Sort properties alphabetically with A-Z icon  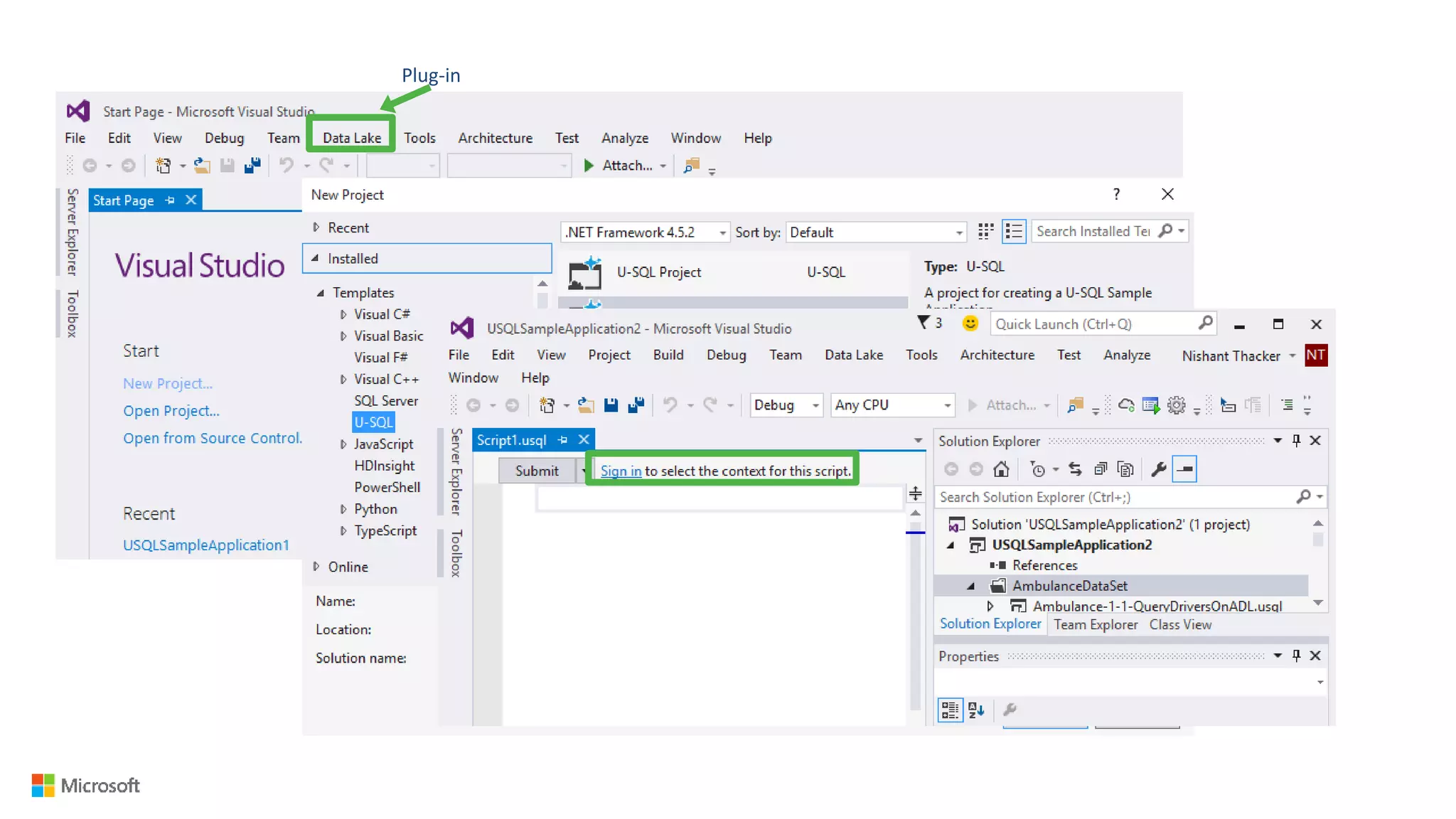[x=976, y=710]
